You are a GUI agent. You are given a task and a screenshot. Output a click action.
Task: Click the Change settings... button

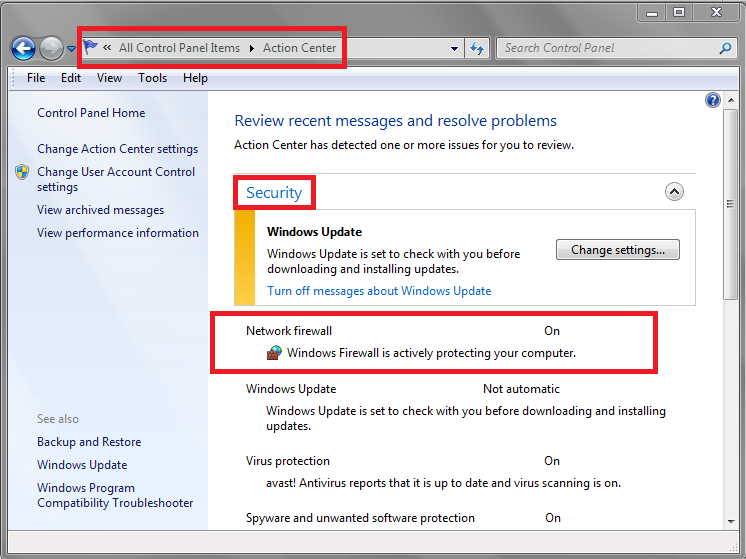pyautogui.click(x=618, y=250)
